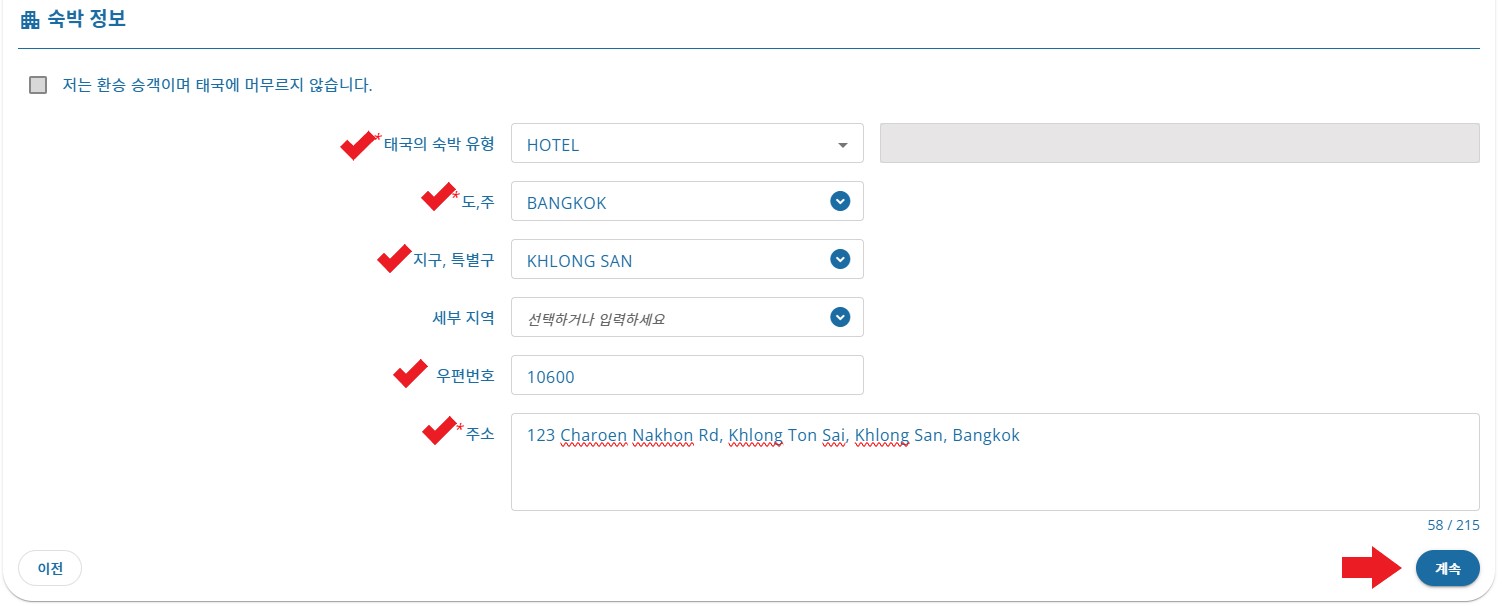Click the red checkmark next to 도,주 label
1505x606 pixels.
pyautogui.click(x=436, y=197)
